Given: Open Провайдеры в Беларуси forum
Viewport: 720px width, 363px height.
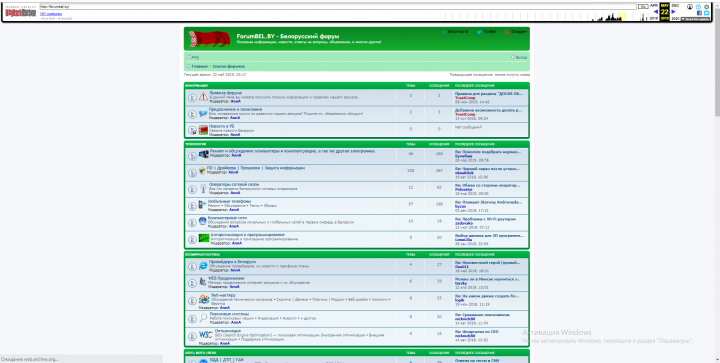Looking at the screenshot, I should 232,262.
